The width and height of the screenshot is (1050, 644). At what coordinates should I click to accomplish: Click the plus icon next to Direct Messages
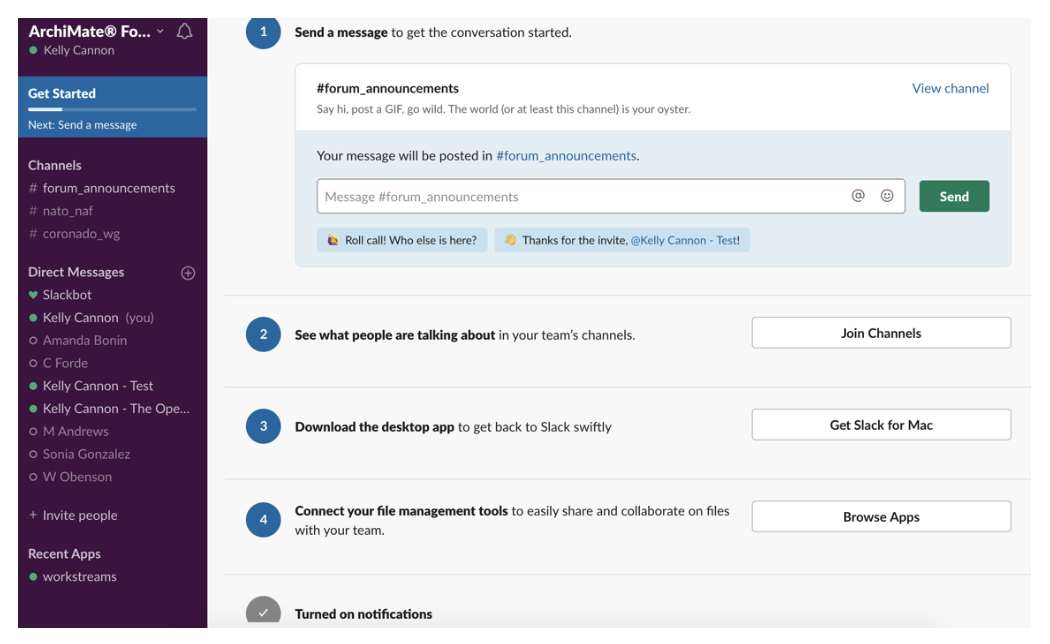[188, 272]
